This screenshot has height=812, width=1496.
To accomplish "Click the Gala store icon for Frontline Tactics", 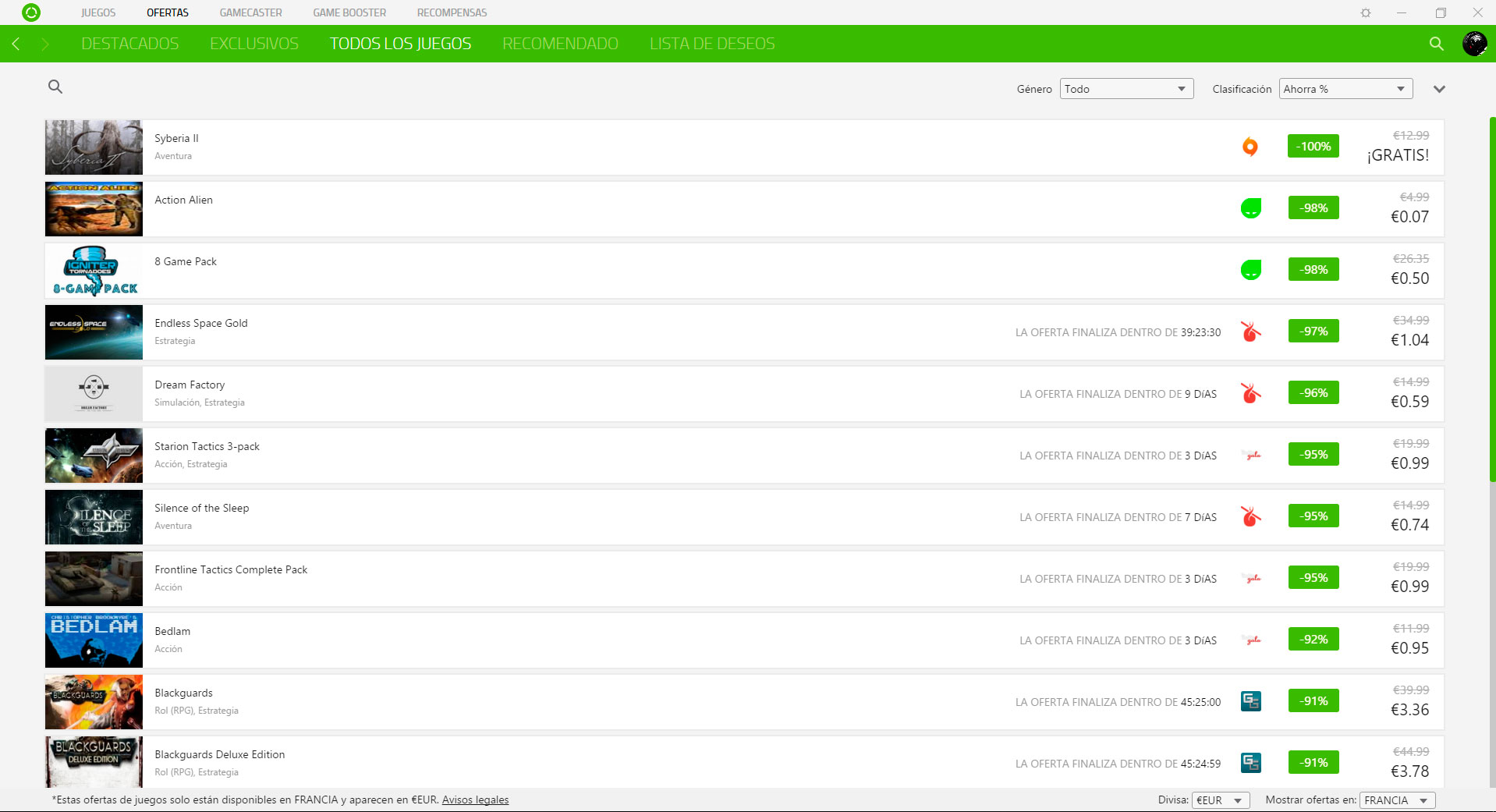I will [1253, 578].
